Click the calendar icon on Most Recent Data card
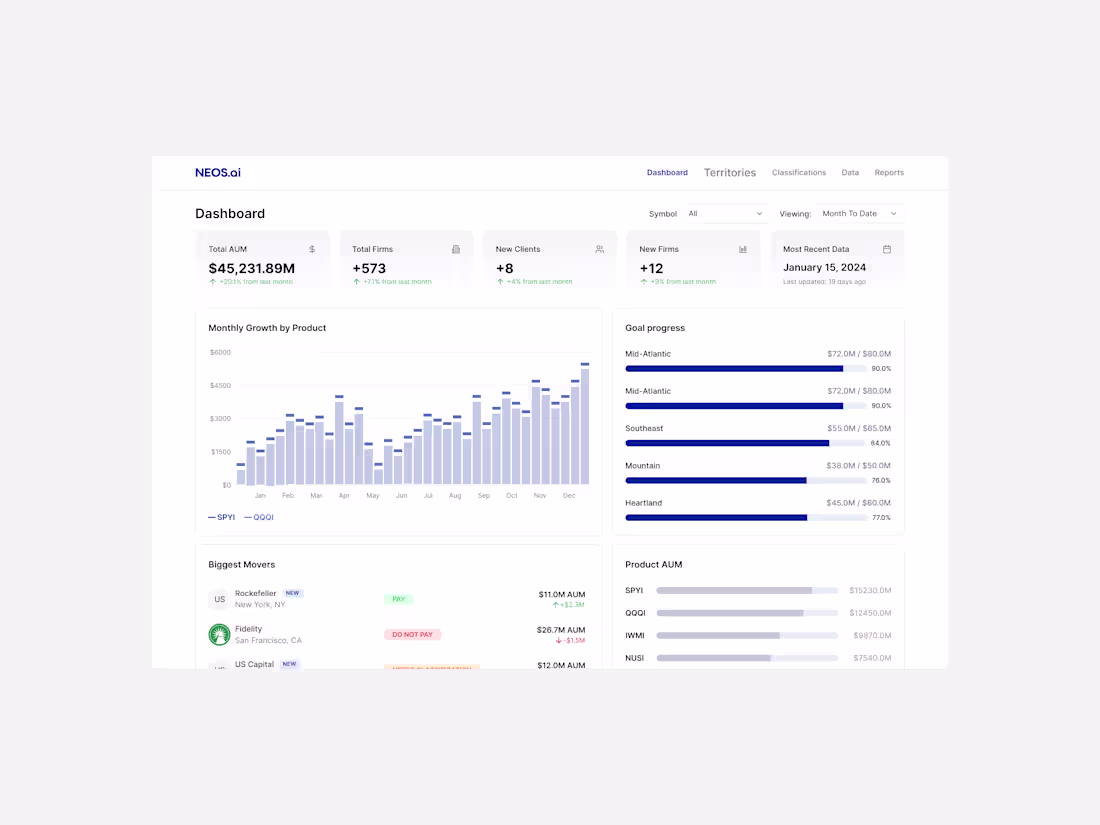The width and height of the screenshot is (1100, 825). [x=887, y=248]
